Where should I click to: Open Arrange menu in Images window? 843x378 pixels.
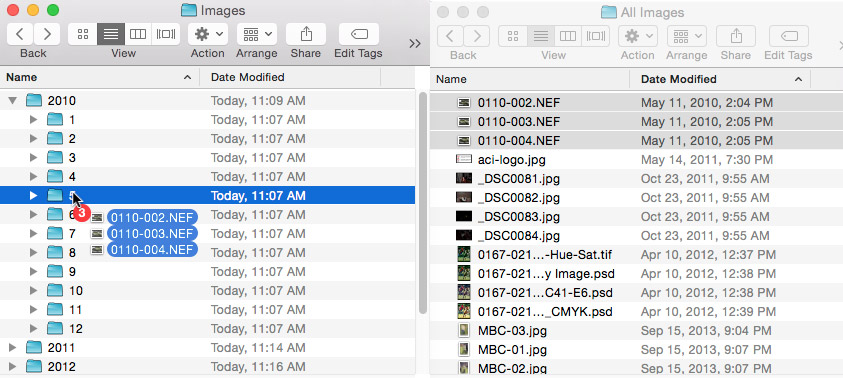(257, 34)
